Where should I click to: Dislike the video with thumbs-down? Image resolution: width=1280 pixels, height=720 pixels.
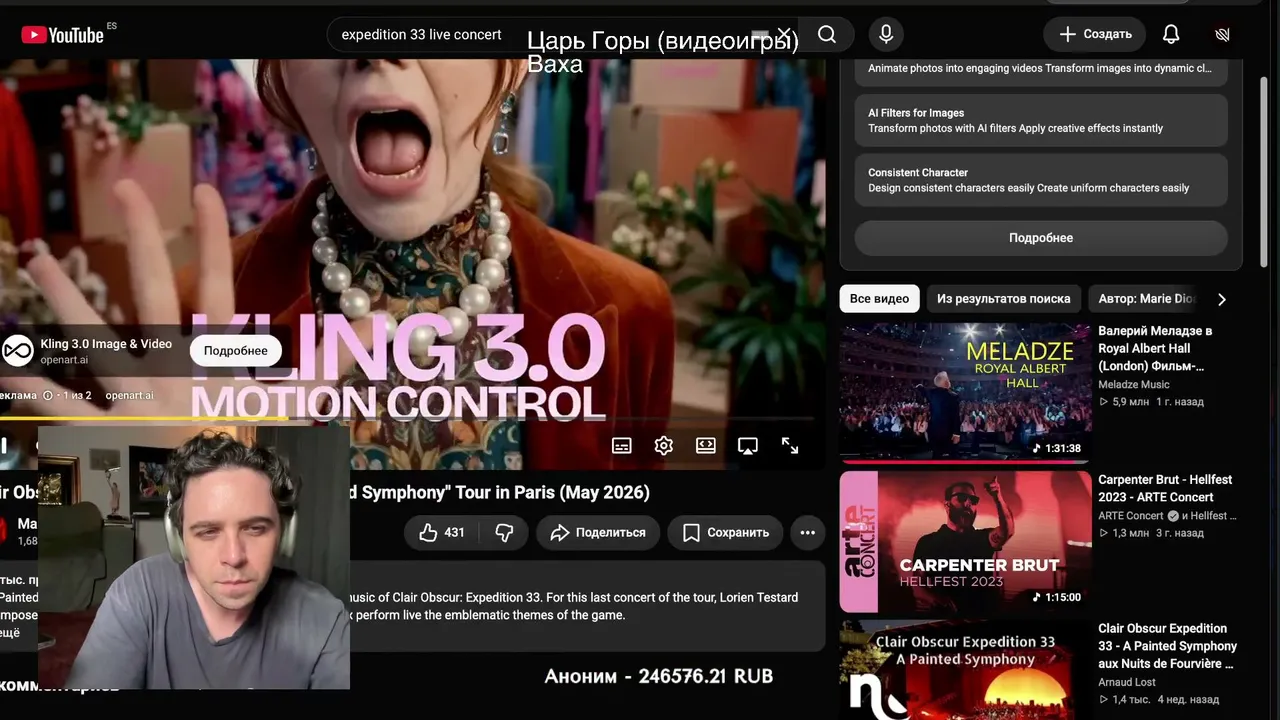point(504,533)
